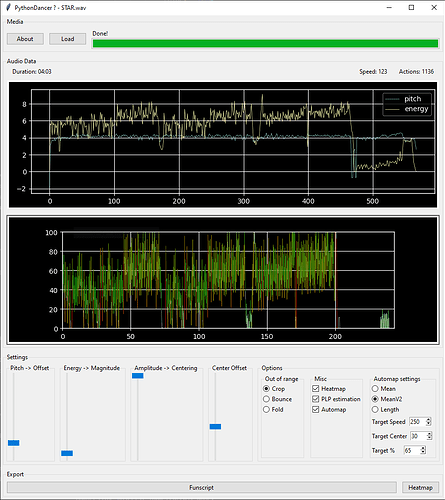
Task: Increase Target Center with up arrow
Action: click(430, 434)
